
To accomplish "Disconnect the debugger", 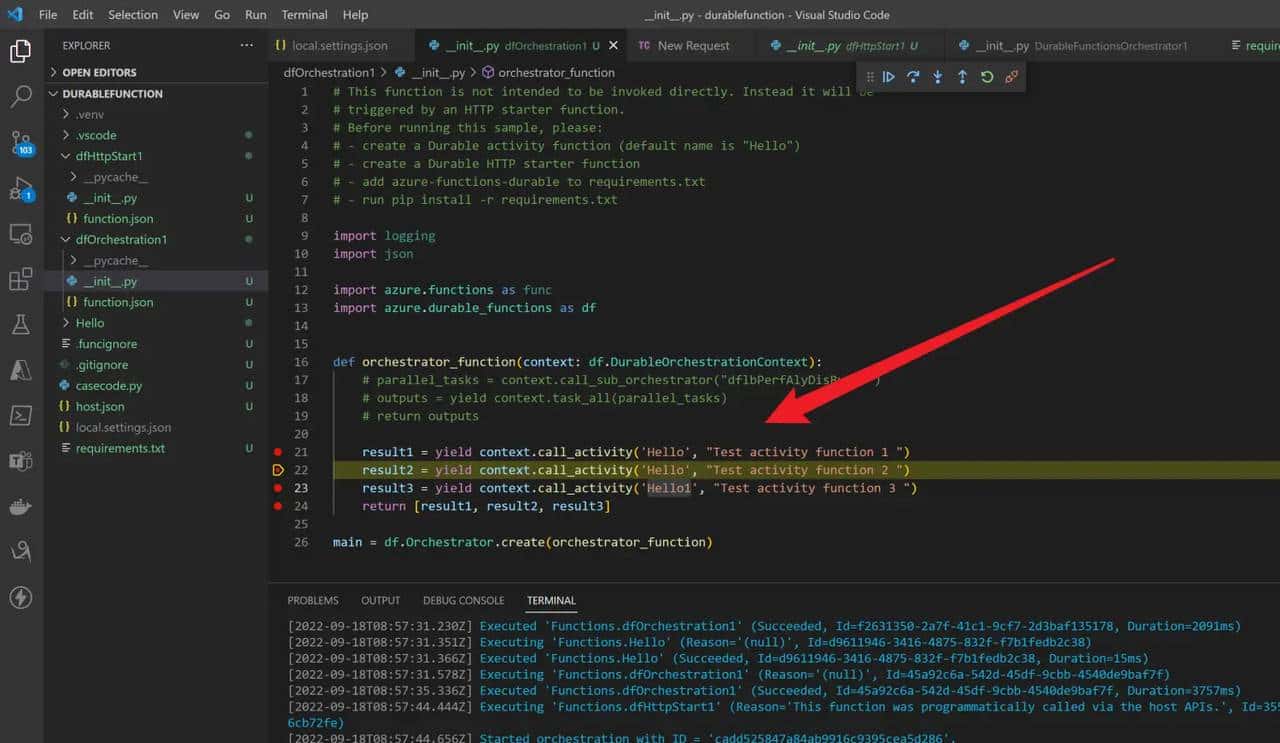I will click(1012, 76).
